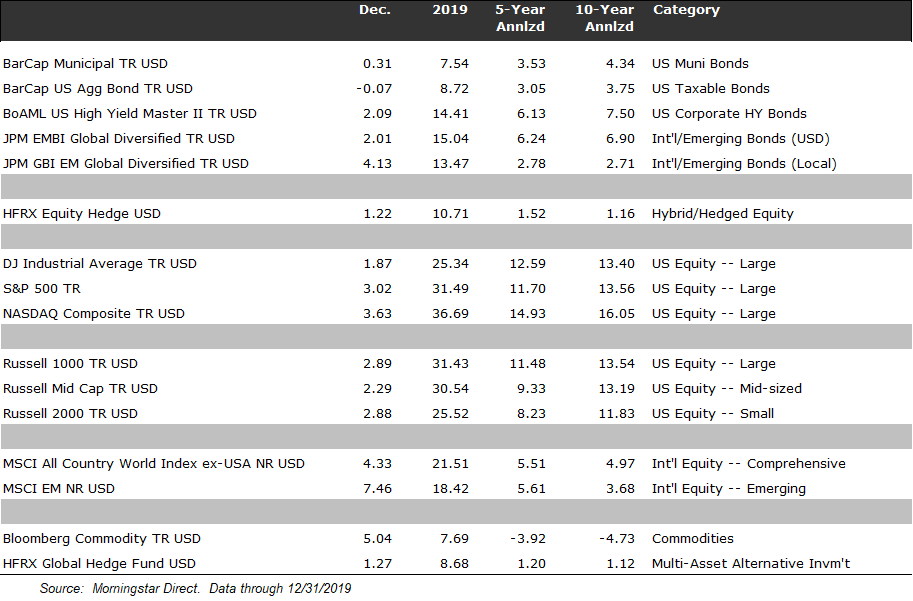The width and height of the screenshot is (913, 601).
Task: Click BarCap Municipal 10-year value 4.34
Action: tap(620, 63)
